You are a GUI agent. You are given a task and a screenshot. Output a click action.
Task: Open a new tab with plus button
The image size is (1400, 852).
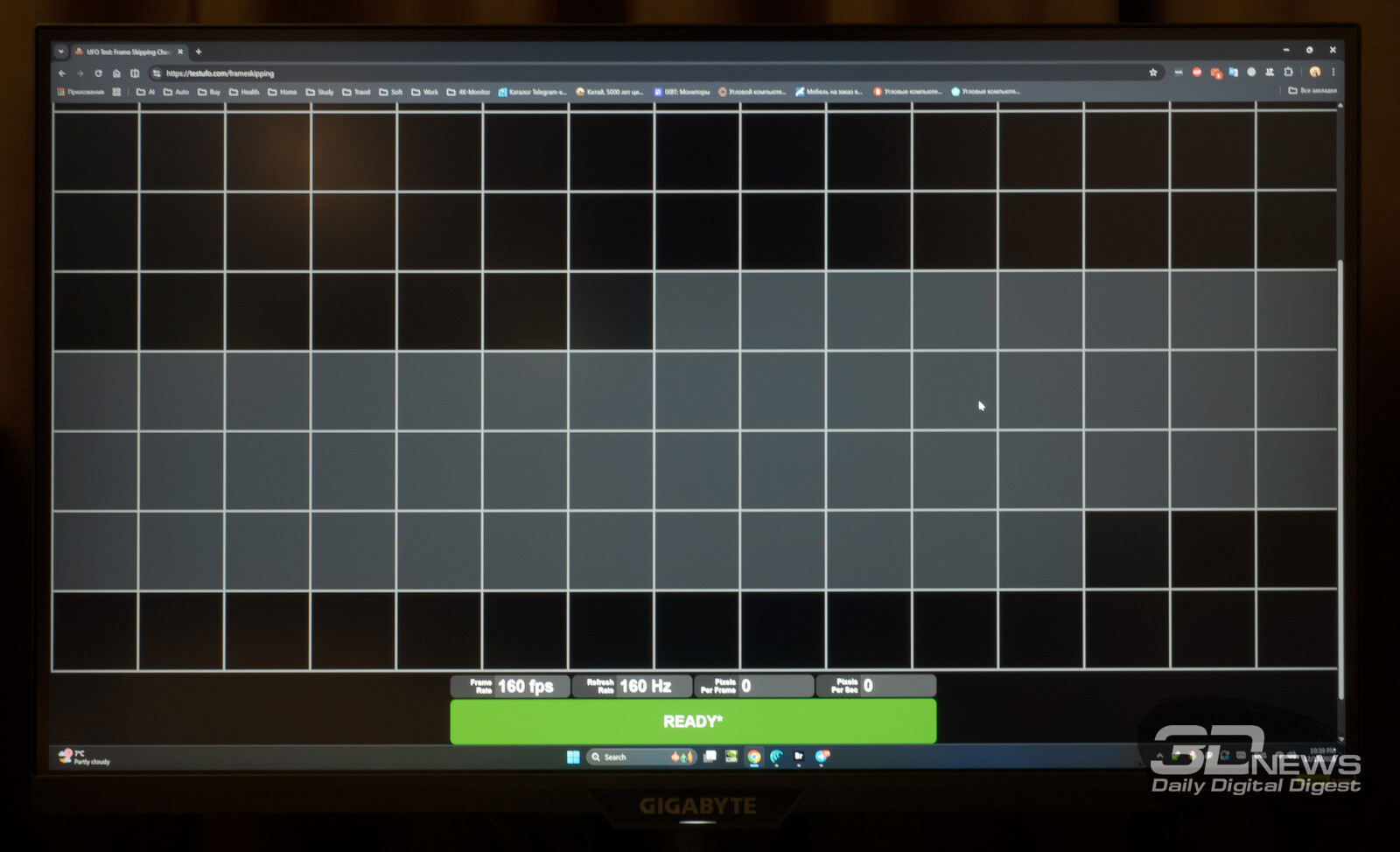point(199,52)
